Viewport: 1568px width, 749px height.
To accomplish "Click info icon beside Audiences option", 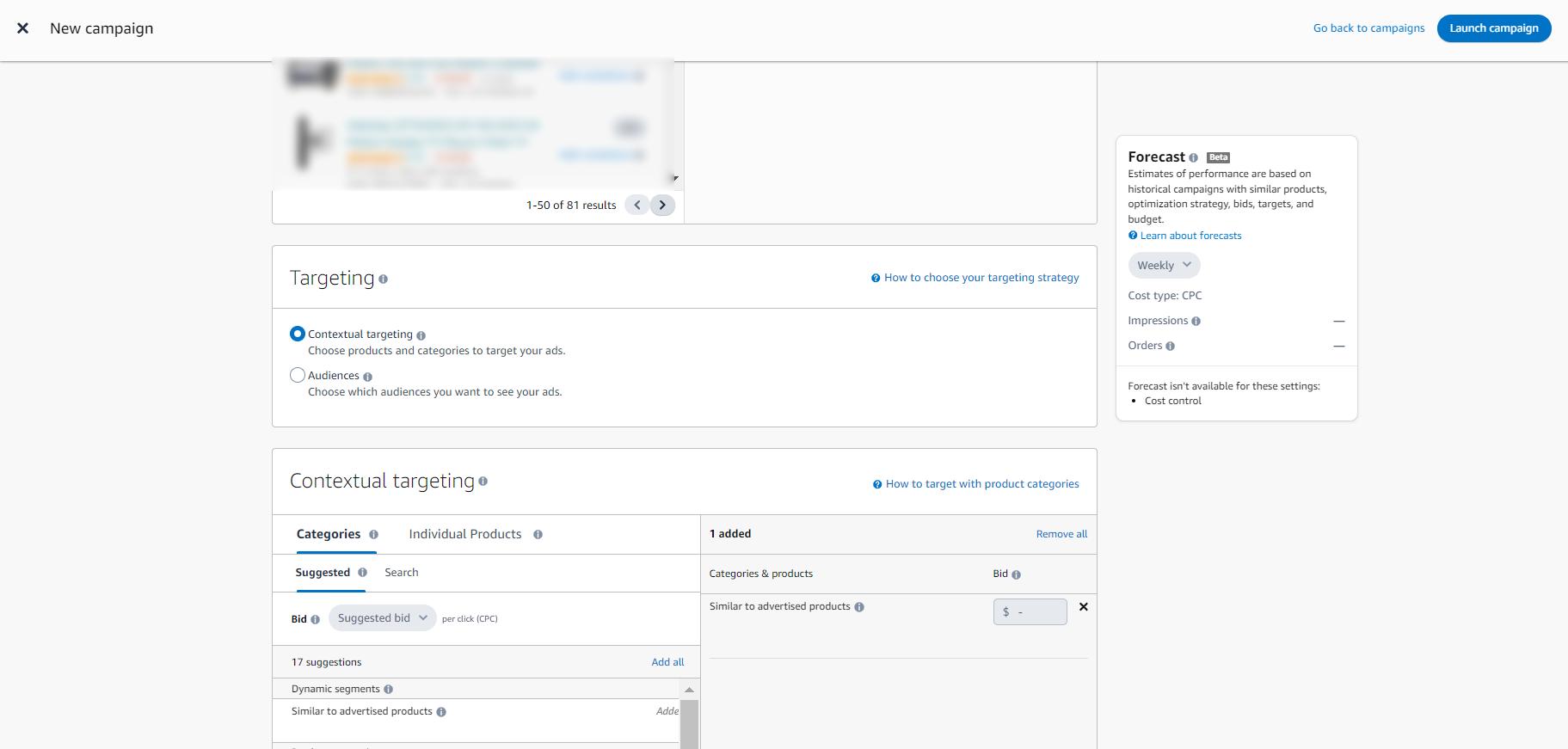I will tap(367, 377).
